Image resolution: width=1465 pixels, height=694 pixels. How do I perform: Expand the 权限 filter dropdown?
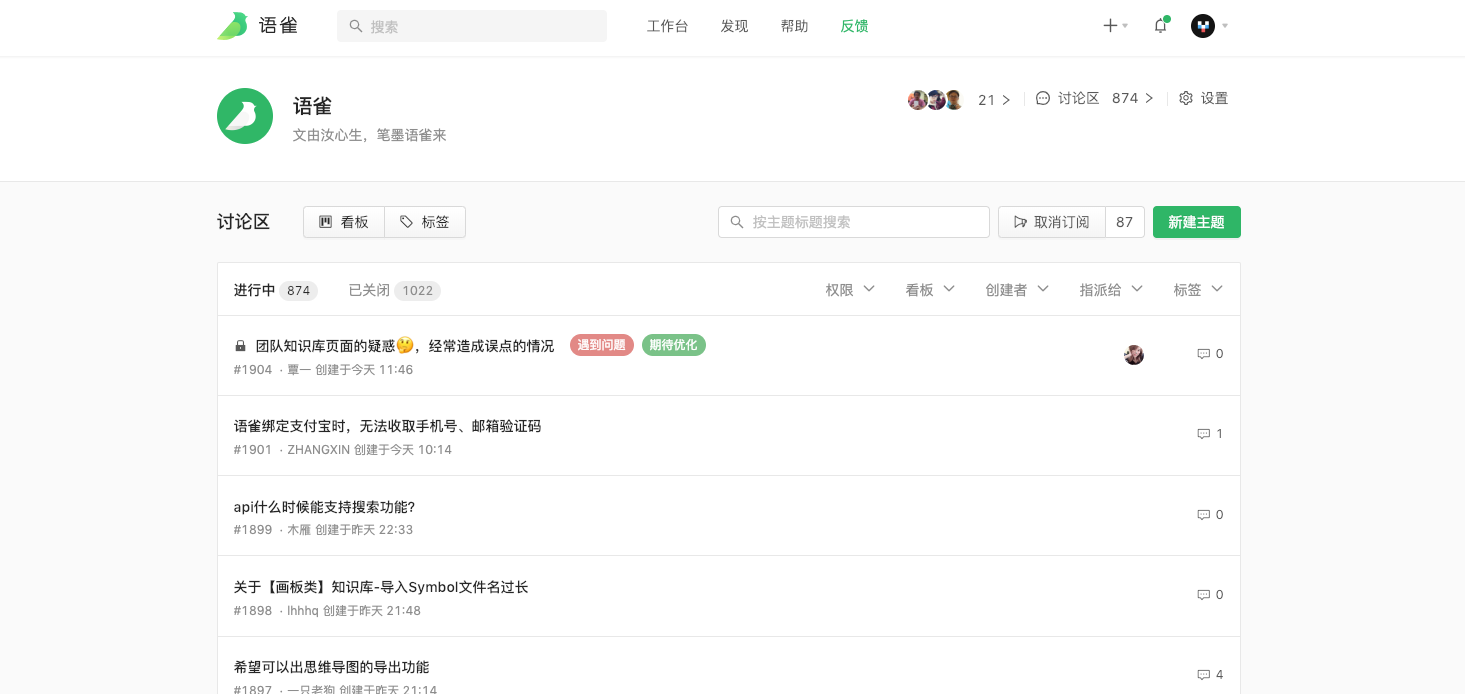point(849,289)
